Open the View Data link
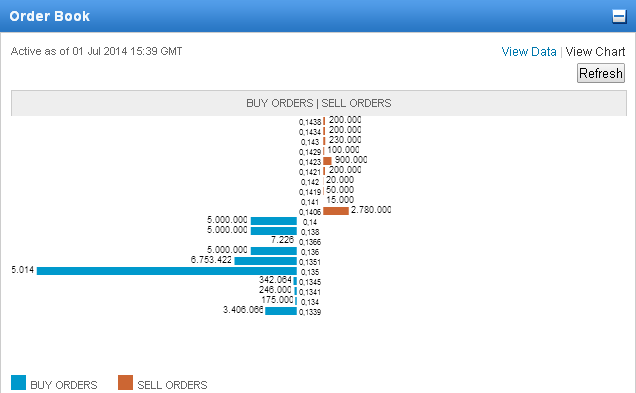636x393 pixels. [529, 52]
